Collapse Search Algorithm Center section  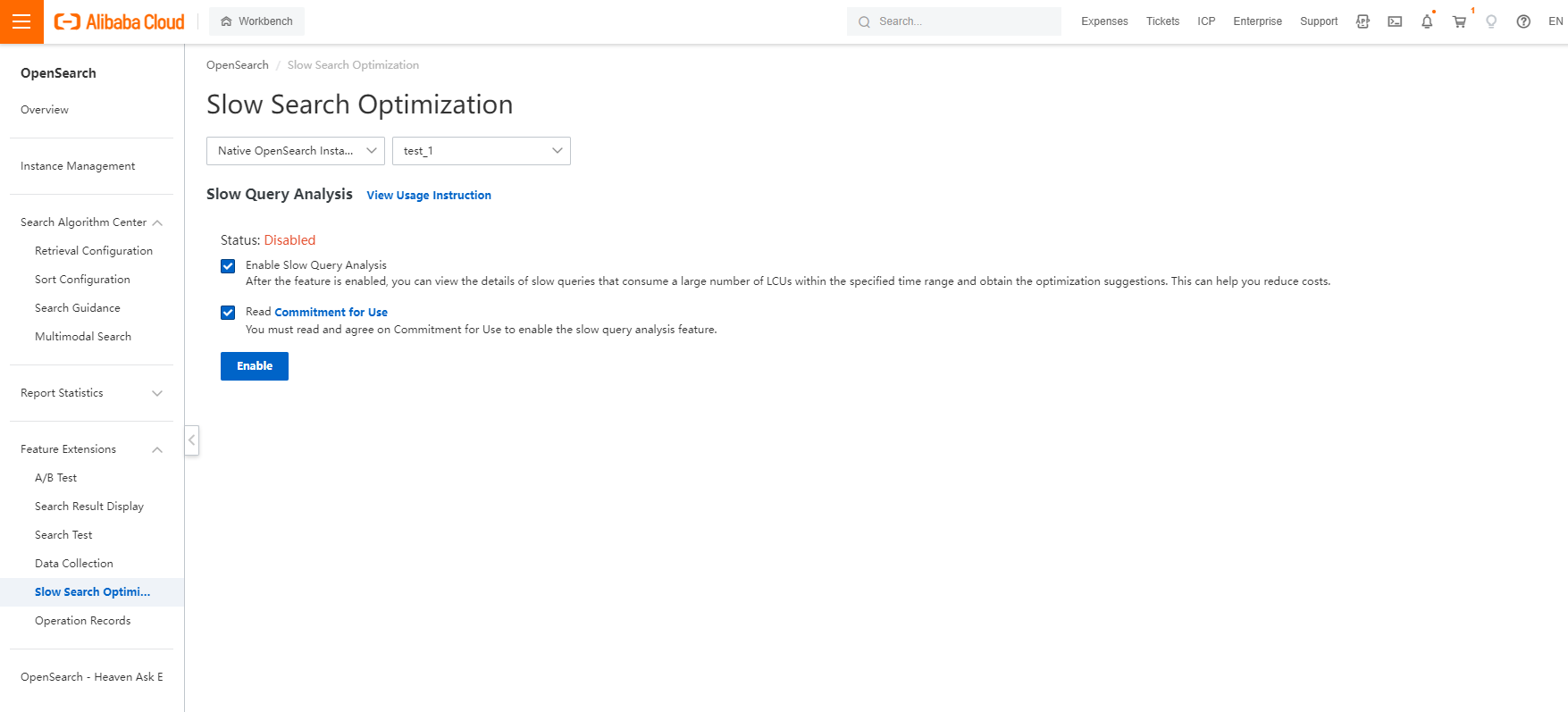(91, 222)
